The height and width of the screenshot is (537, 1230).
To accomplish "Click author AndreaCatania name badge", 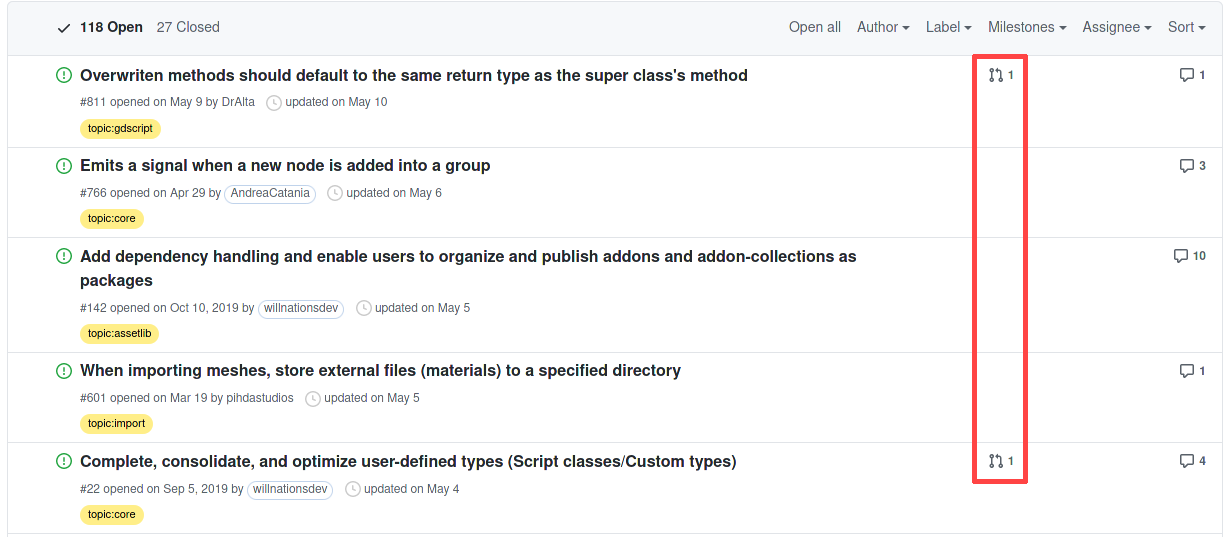I will pyautogui.click(x=270, y=193).
